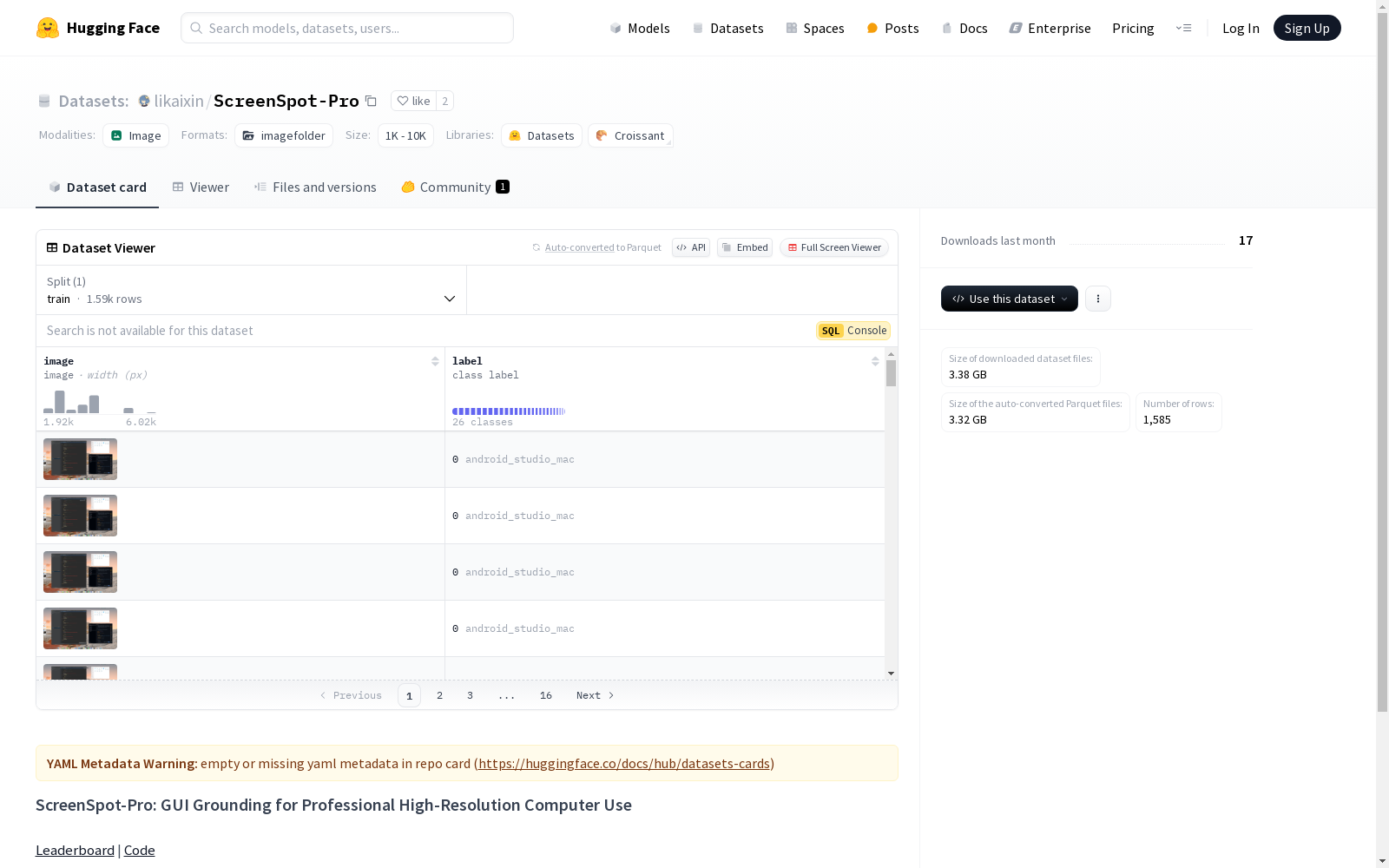Viewport: 1389px width, 868px height.
Task: Expand the Use this dataset dropdown
Action: coord(1009,299)
